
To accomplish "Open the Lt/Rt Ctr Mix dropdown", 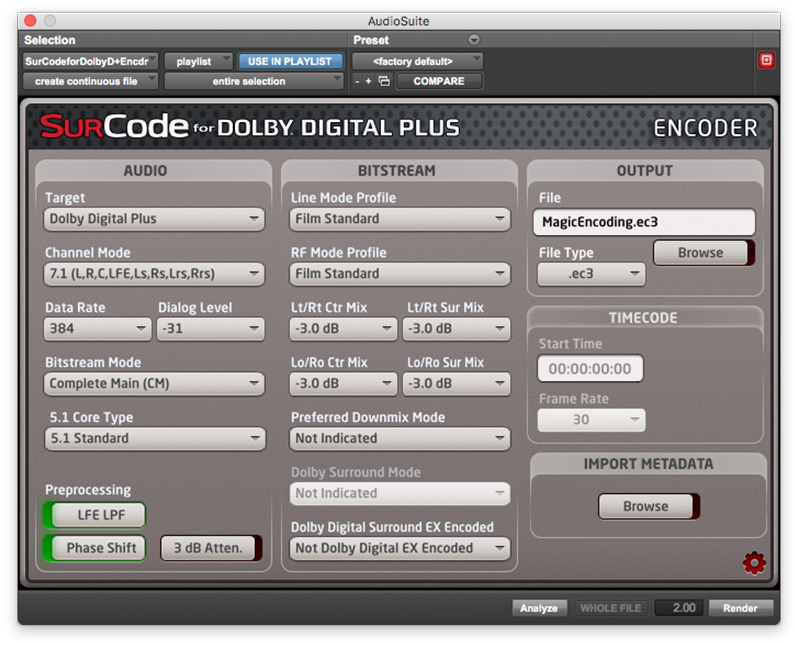I will (x=343, y=329).
